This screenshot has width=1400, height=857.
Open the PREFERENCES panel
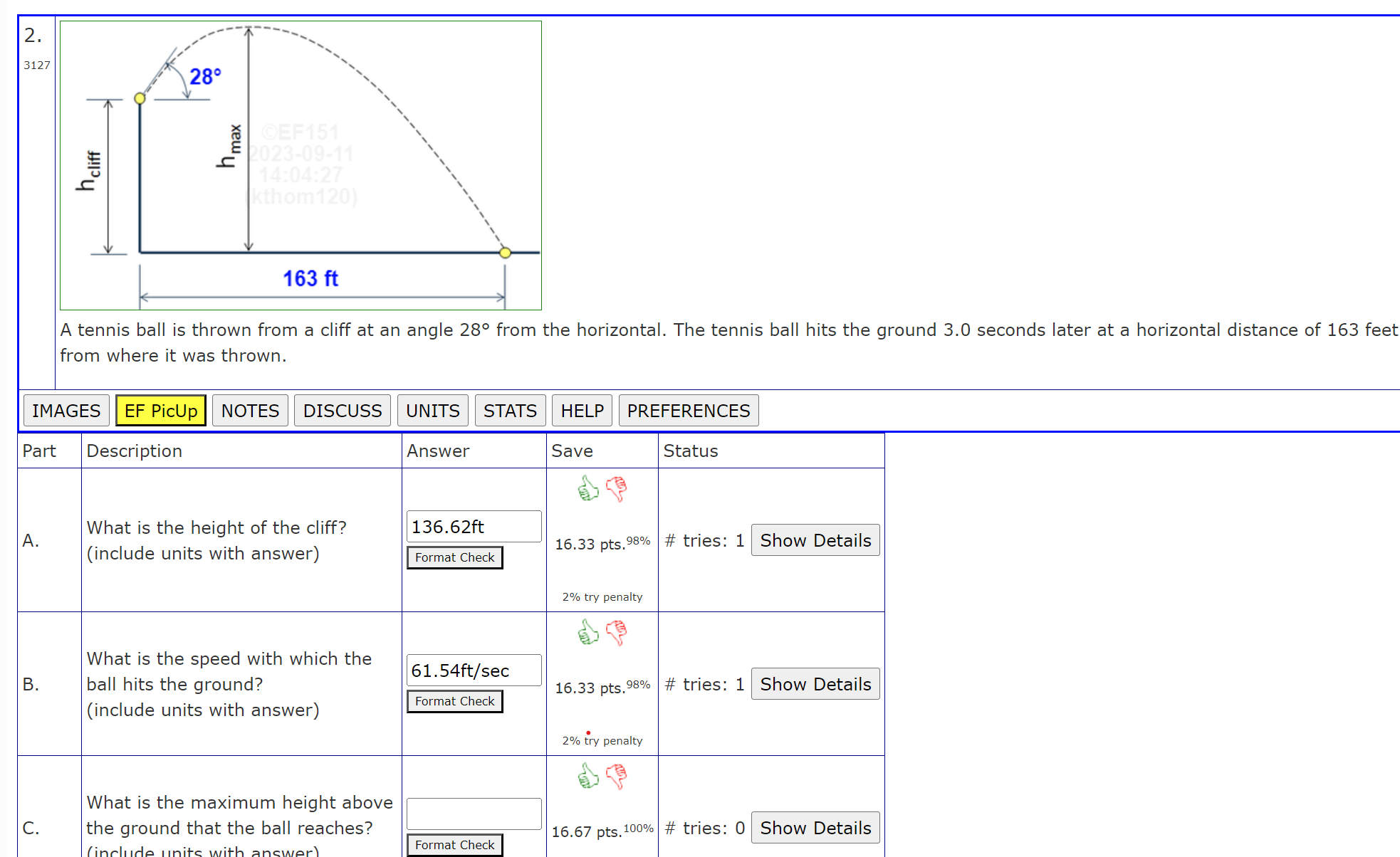(689, 410)
